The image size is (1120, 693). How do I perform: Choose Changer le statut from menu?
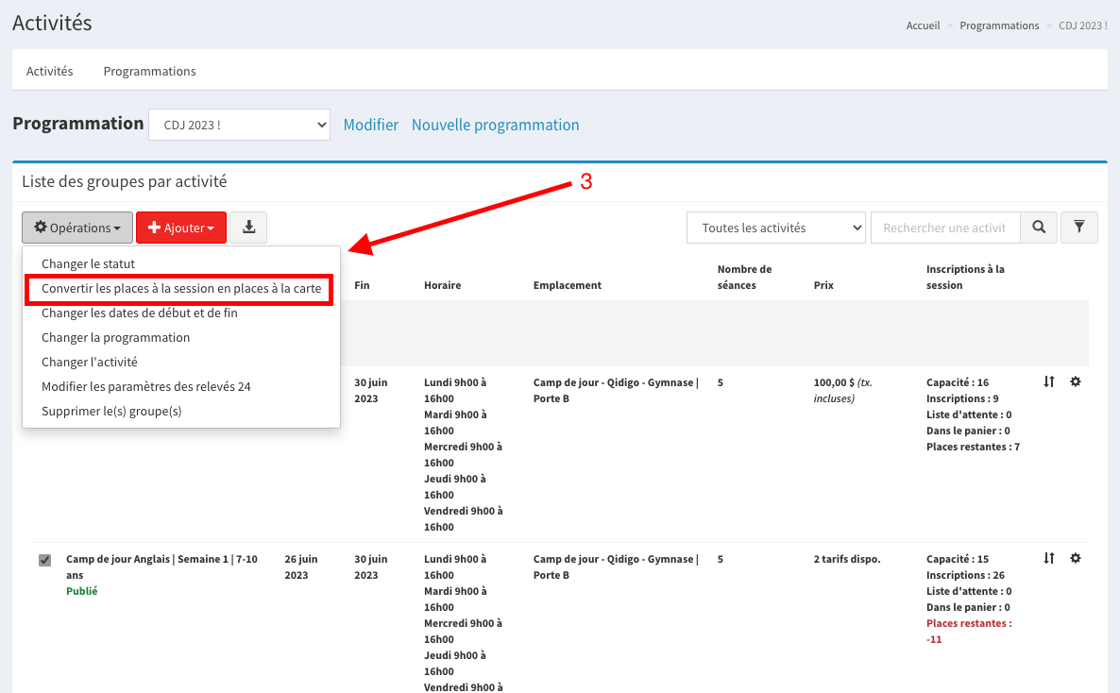pos(88,264)
